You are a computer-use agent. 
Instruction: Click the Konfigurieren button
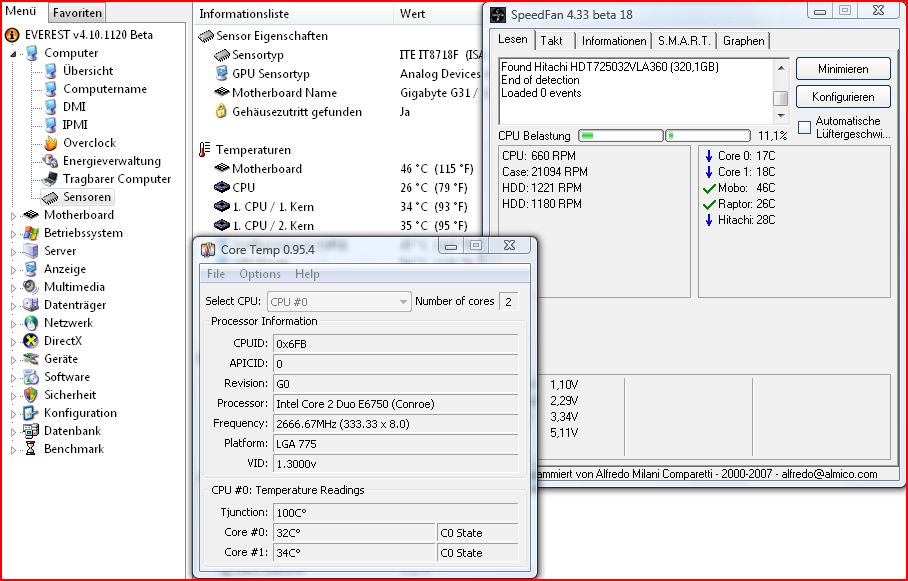(x=843, y=97)
